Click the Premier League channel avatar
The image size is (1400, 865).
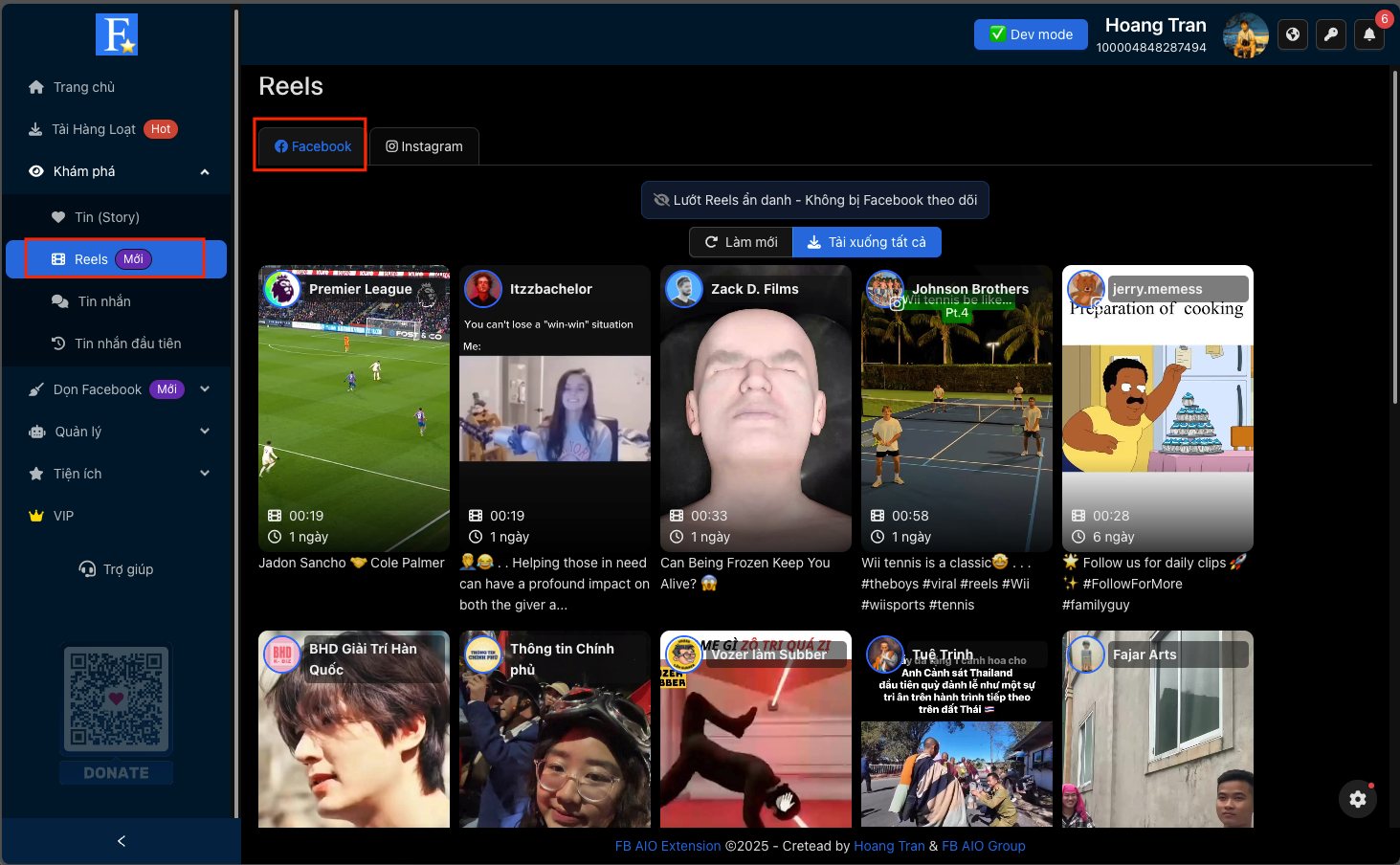click(x=282, y=288)
